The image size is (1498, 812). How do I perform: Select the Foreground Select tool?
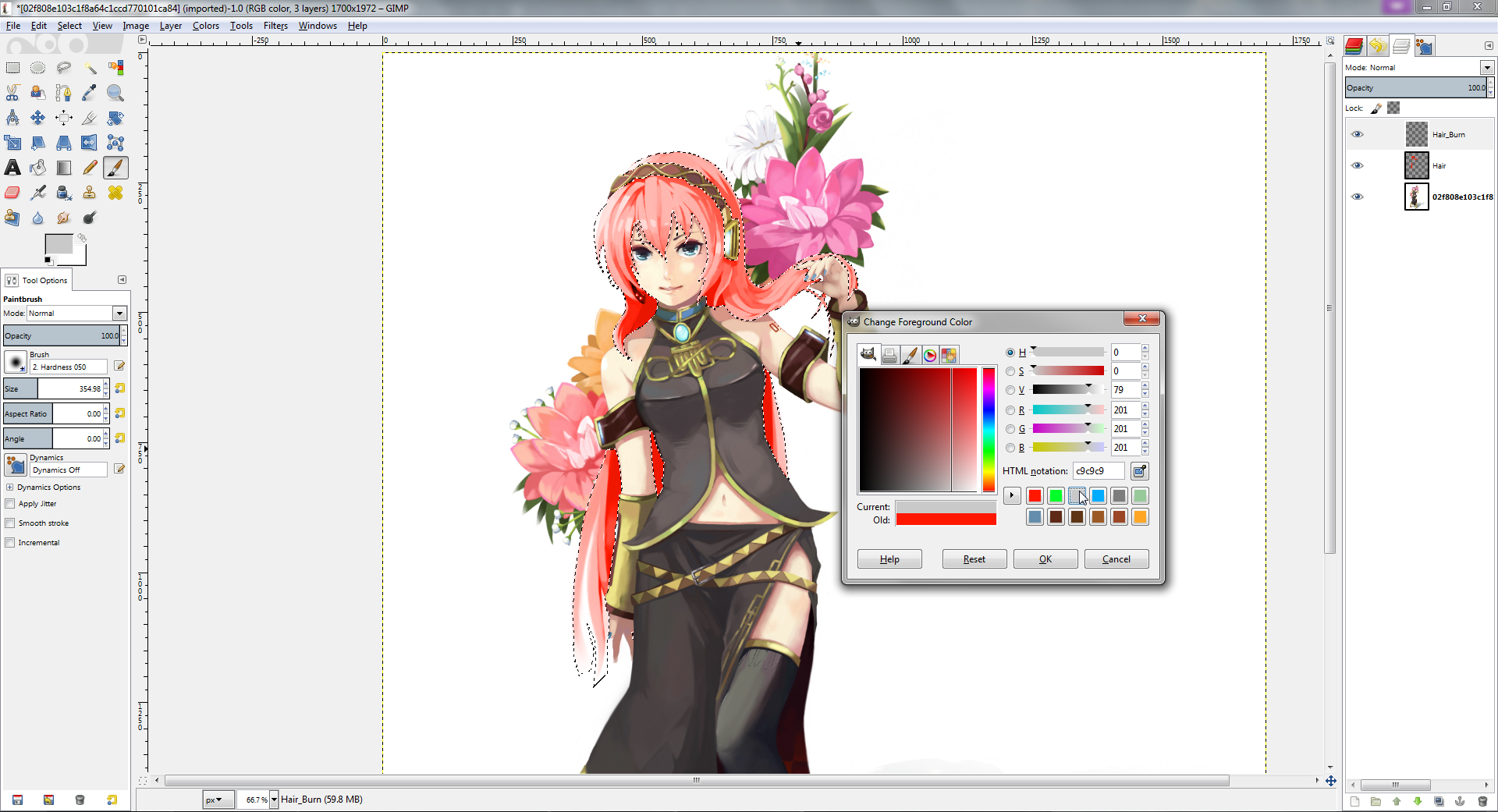point(38,93)
